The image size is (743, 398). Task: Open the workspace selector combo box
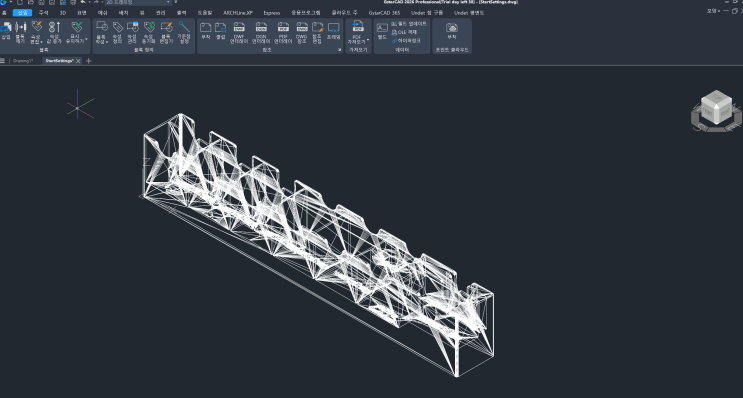(138, 2)
